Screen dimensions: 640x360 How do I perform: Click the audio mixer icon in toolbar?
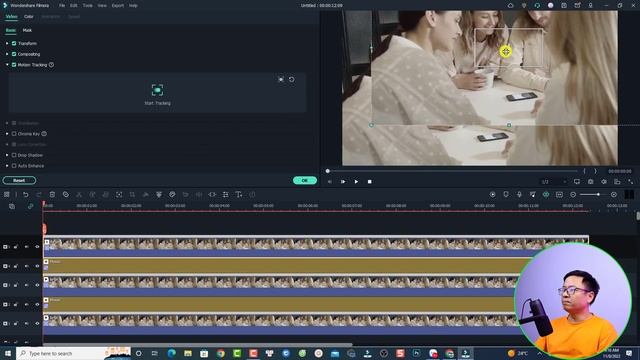[x=533, y=195]
